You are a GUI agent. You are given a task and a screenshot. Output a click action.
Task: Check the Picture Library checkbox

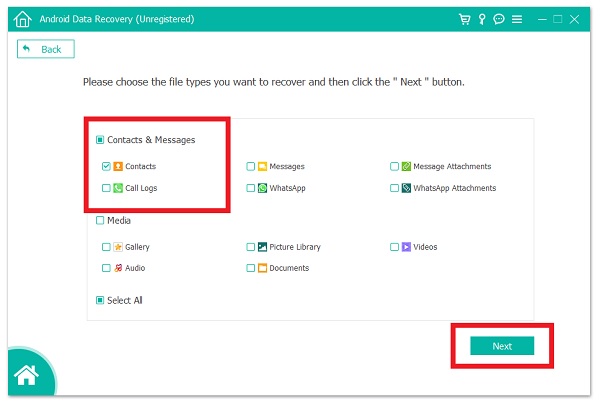click(250, 247)
